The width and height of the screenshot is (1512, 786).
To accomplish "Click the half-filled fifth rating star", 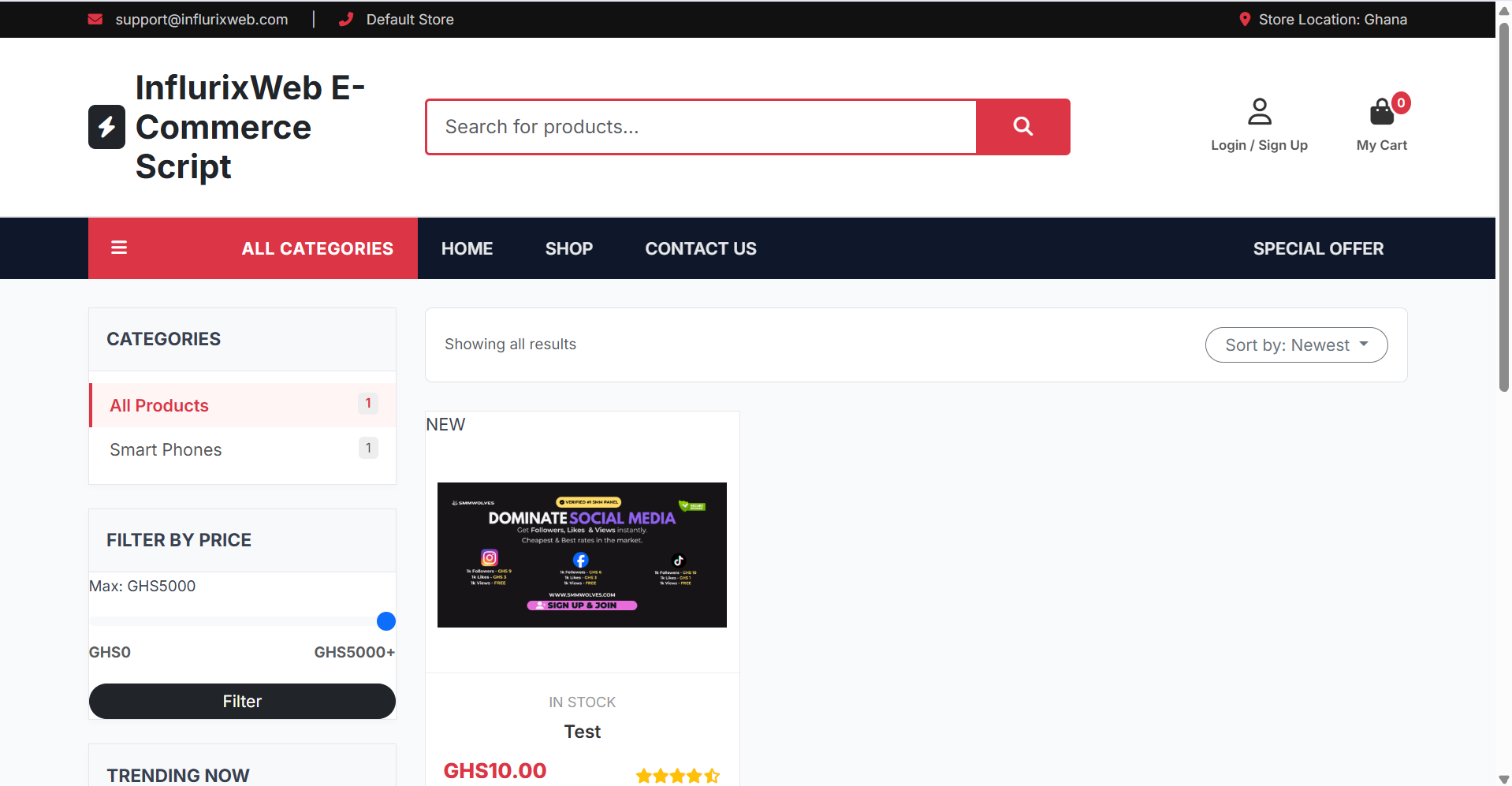I will point(712,776).
